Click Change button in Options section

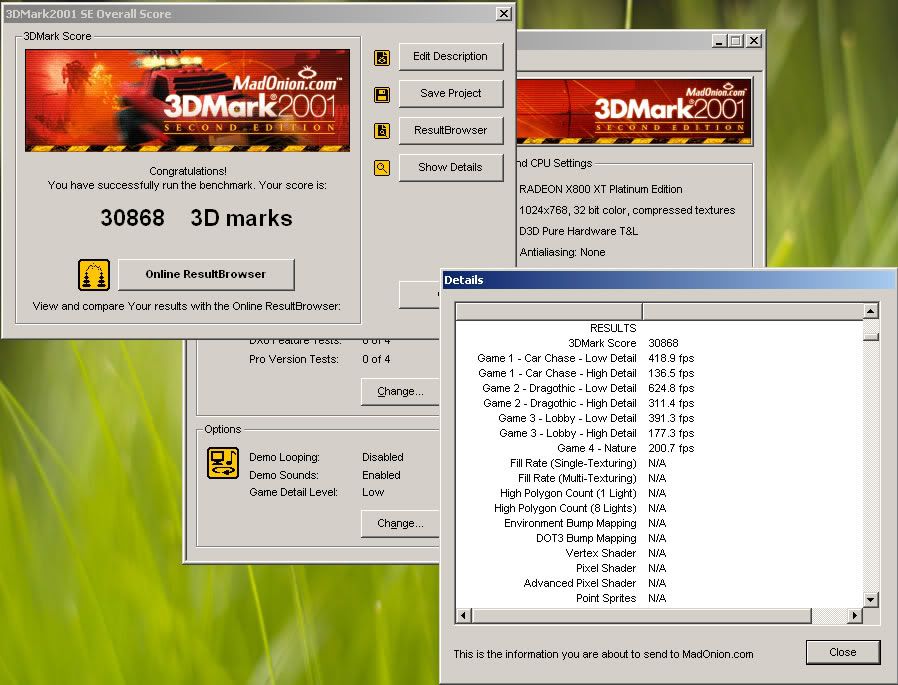(x=400, y=523)
